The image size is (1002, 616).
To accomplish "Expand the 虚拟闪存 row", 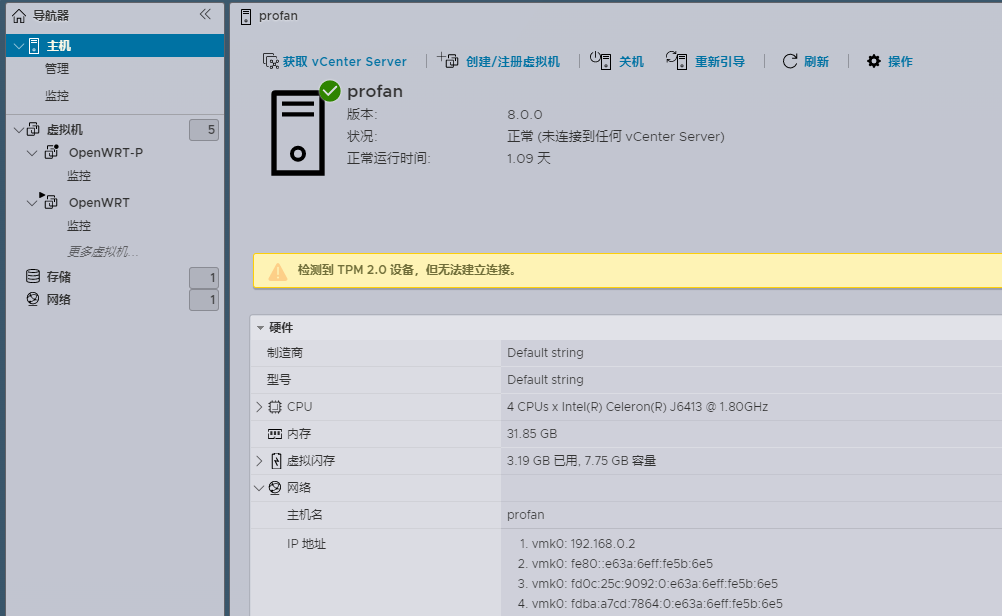I will pos(259,461).
